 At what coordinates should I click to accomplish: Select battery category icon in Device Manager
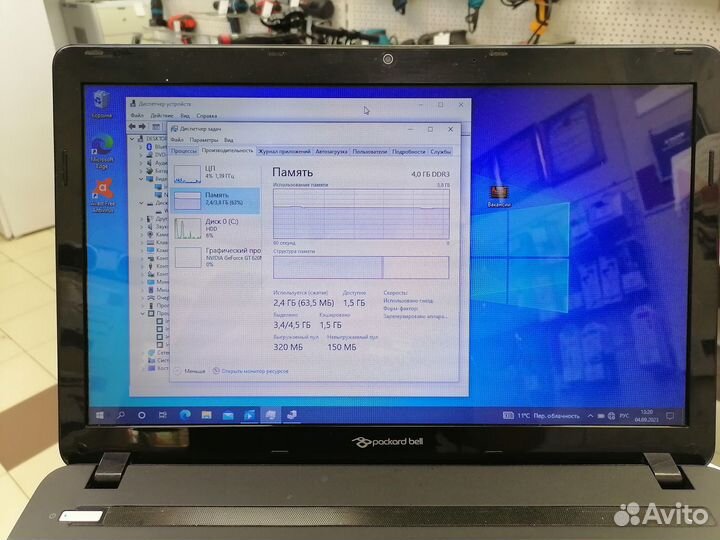click(149, 171)
